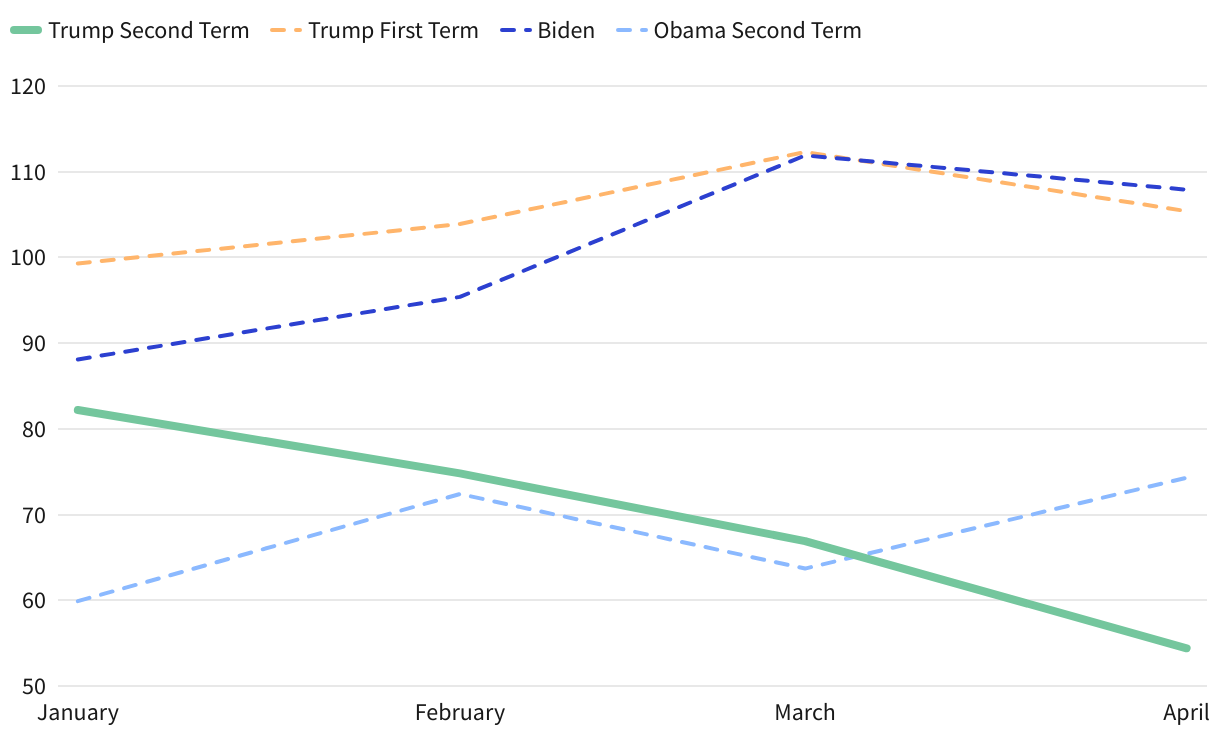This screenshot has width=1220, height=738.
Task: Click the 100 y-axis tick label
Action: click(x=27, y=258)
